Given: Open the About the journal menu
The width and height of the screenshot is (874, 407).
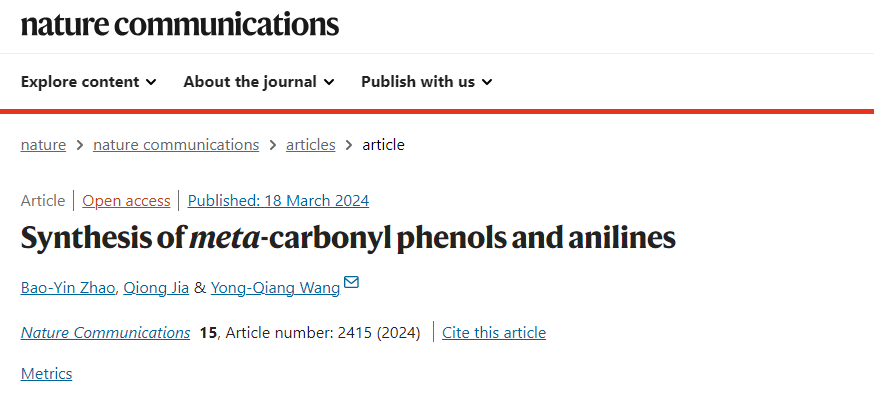Looking at the screenshot, I should click(259, 82).
